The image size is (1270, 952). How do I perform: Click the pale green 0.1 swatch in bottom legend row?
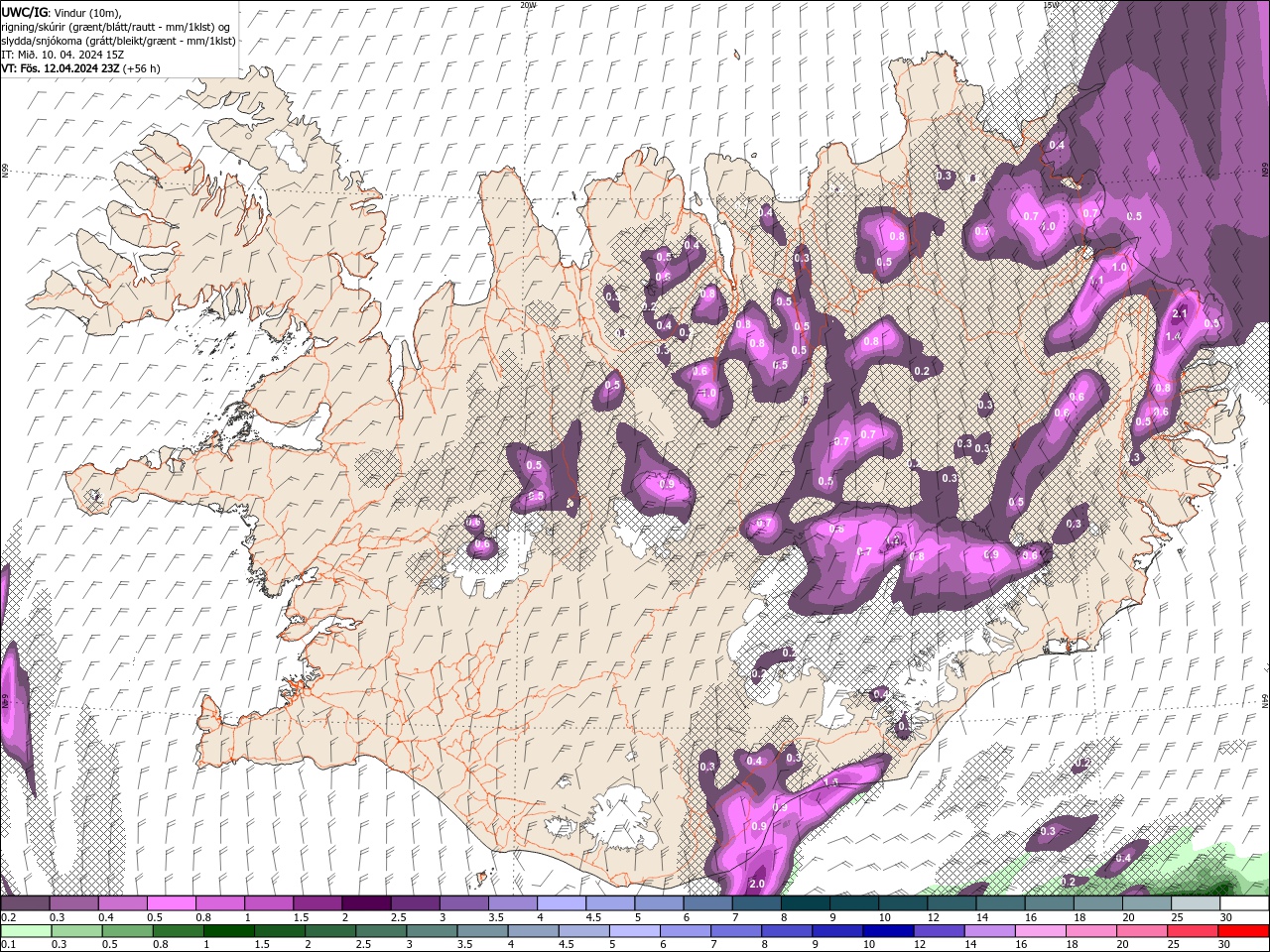tap(26, 931)
